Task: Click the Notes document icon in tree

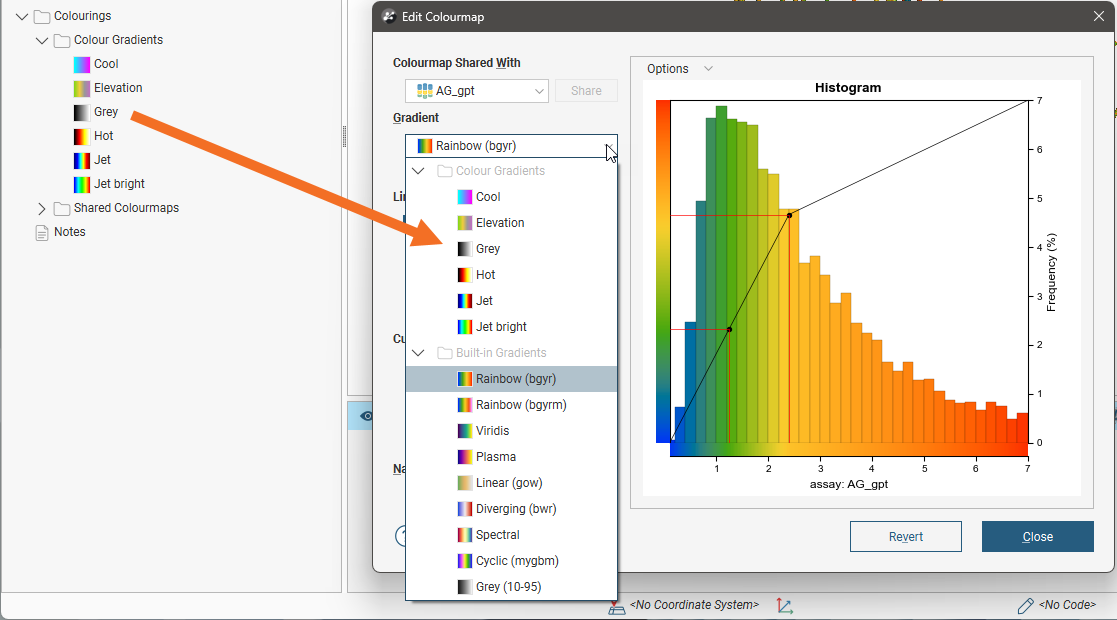Action: pos(41,232)
